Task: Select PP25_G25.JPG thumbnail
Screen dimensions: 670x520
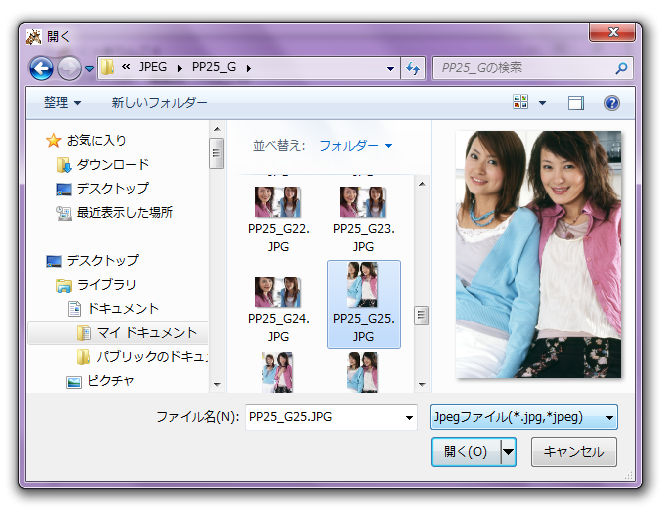Action: tap(362, 285)
